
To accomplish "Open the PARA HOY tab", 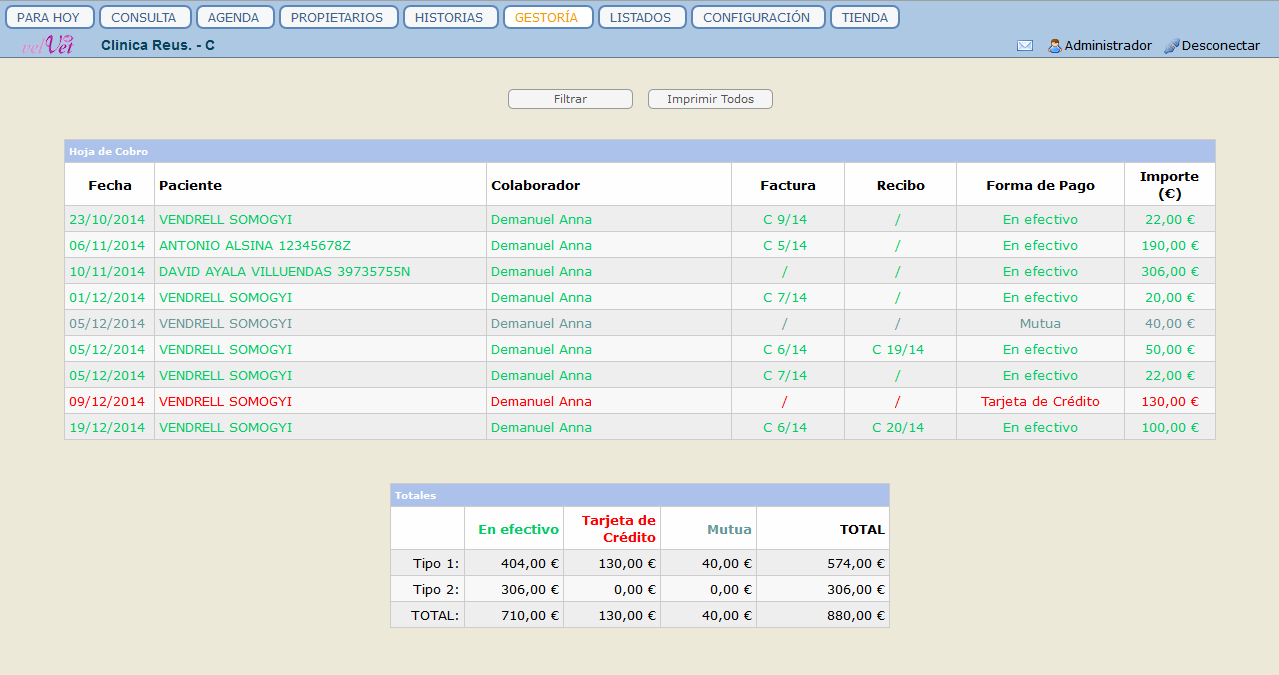I will 49,17.
